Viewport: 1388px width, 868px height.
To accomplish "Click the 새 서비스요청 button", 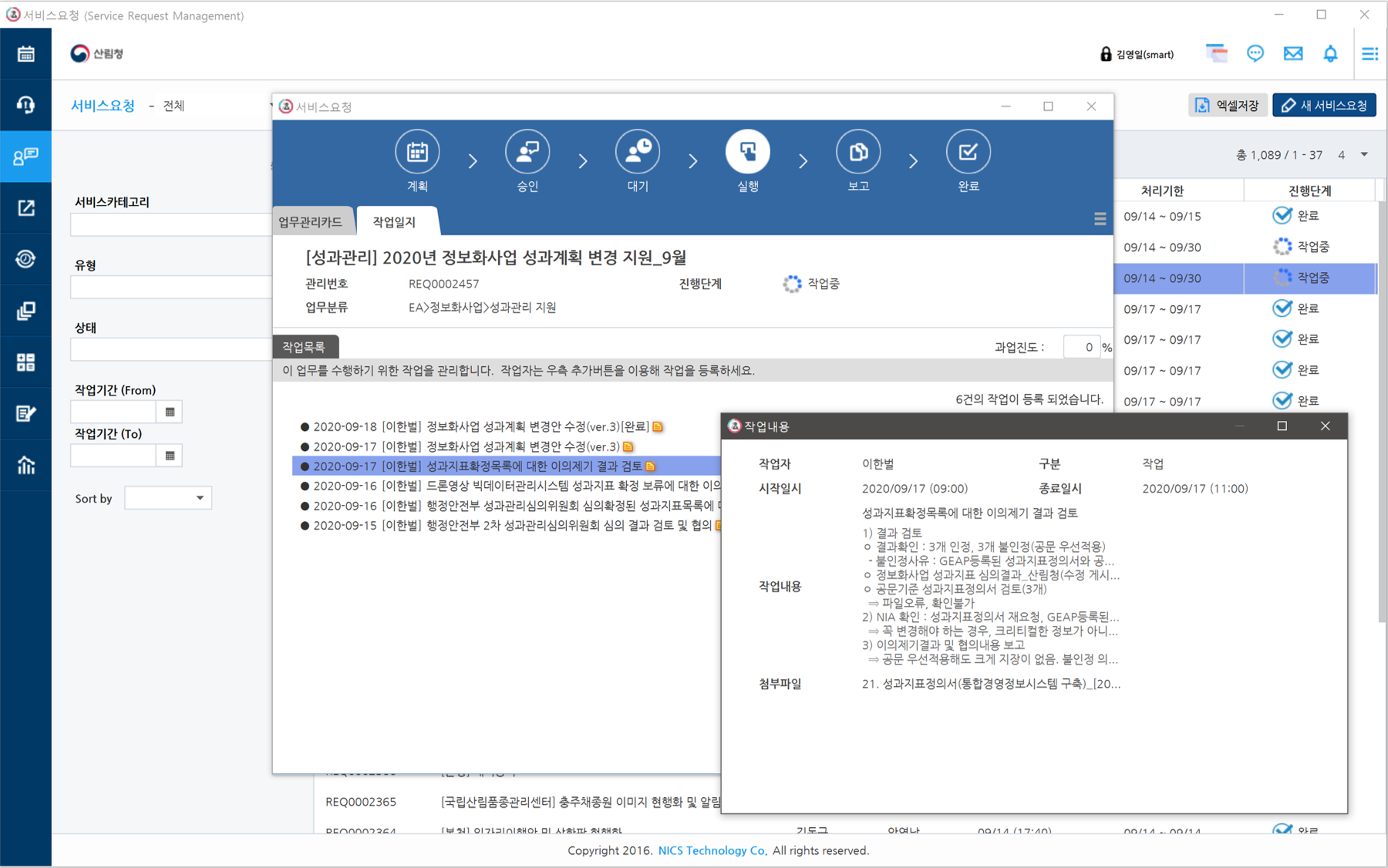I will point(1323,105).
